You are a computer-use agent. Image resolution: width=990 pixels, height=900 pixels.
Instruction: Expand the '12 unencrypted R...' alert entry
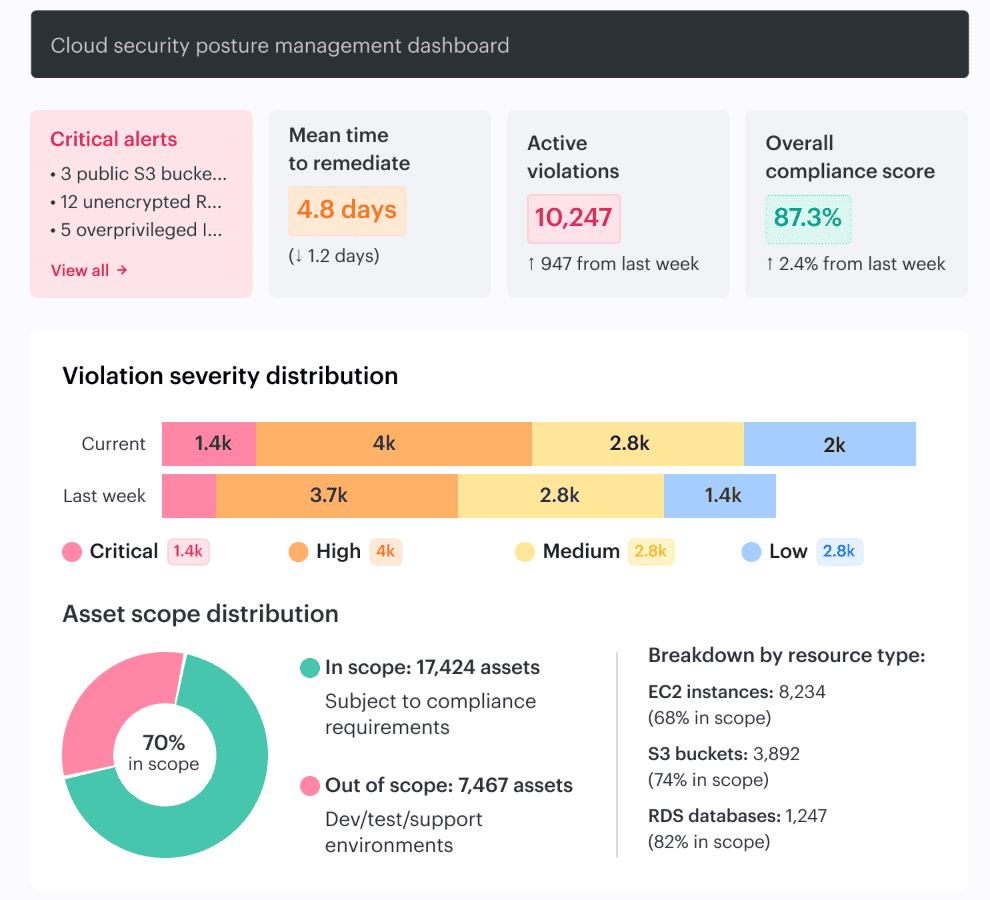pos(133,201)
